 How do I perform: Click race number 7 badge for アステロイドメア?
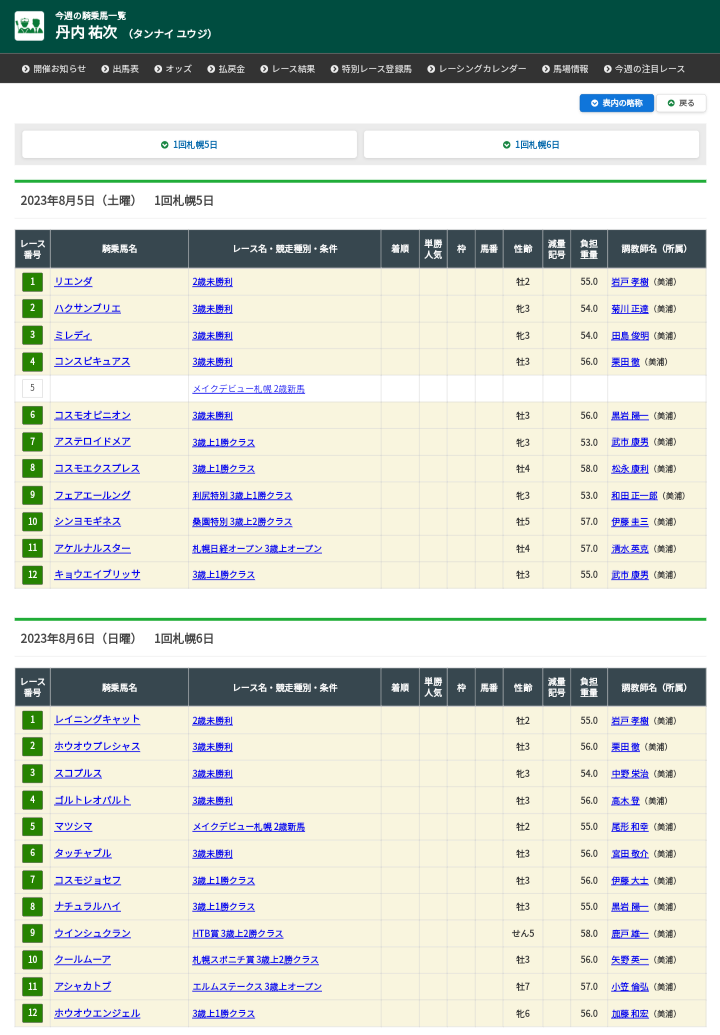coord(32,442)
